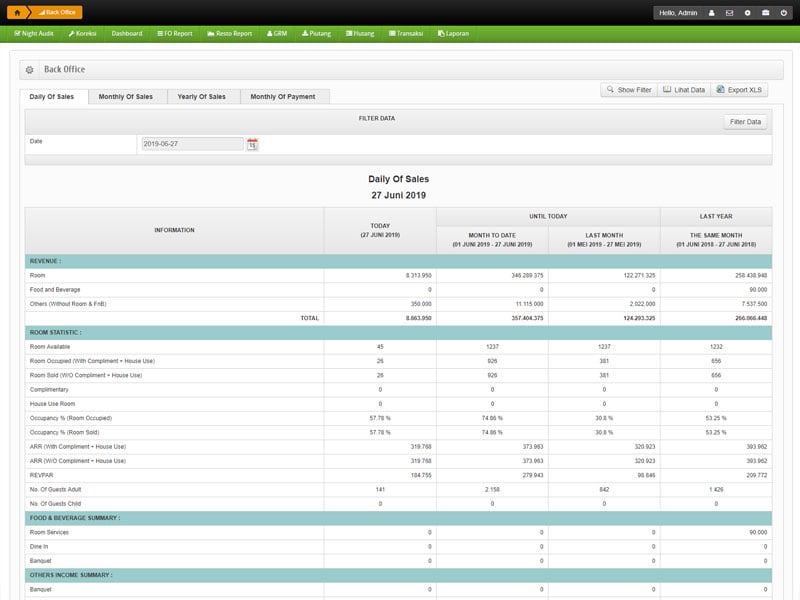Click the Filter Data button
The height and width of the screenshot is (600, 800).
pos(745,122)
